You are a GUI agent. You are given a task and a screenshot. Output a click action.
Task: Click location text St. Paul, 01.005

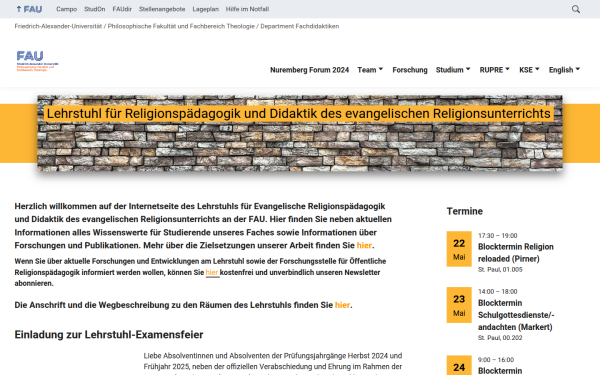[x=500, y=270]
